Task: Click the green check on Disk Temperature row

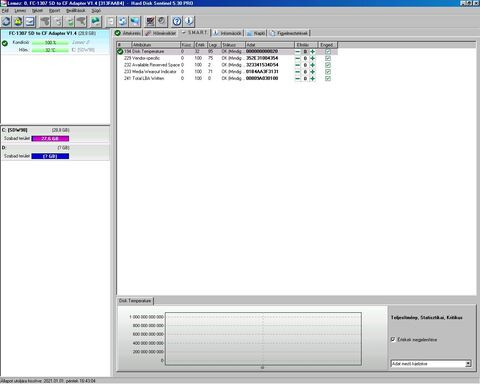Action: [120, 51]
